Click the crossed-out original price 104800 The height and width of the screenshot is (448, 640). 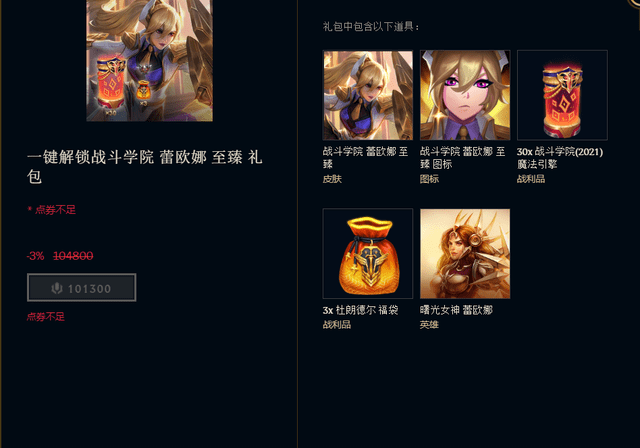[73, 256]
